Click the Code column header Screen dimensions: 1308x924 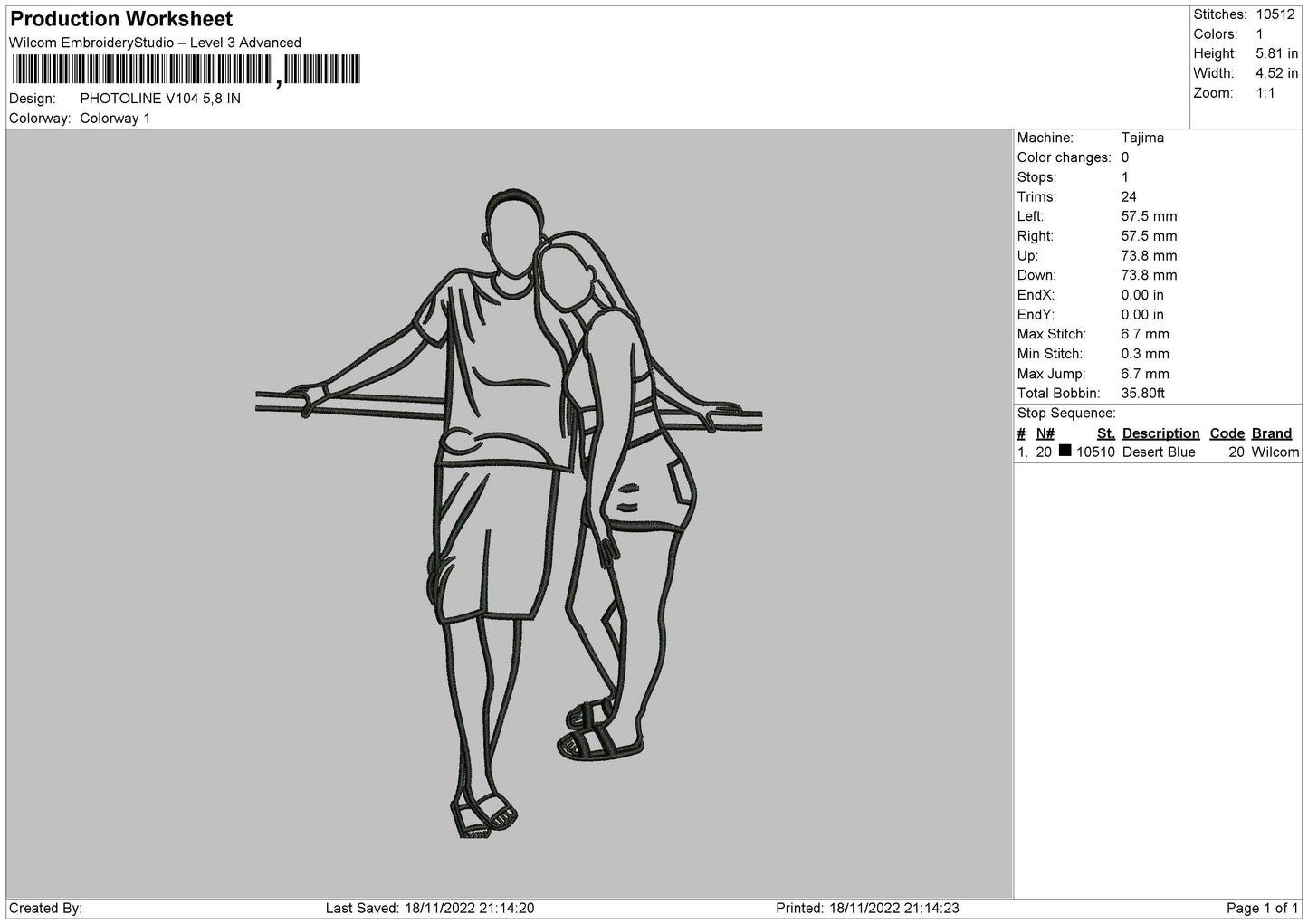(x=1227, y=433)
